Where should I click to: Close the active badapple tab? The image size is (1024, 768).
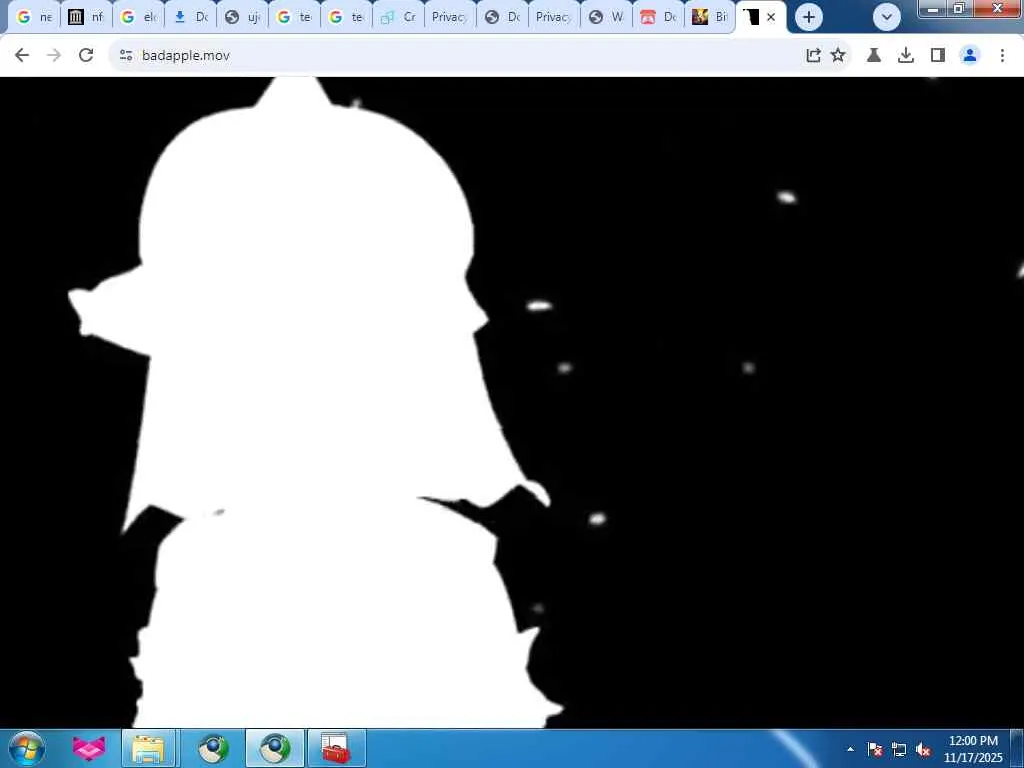pos(771,17)
